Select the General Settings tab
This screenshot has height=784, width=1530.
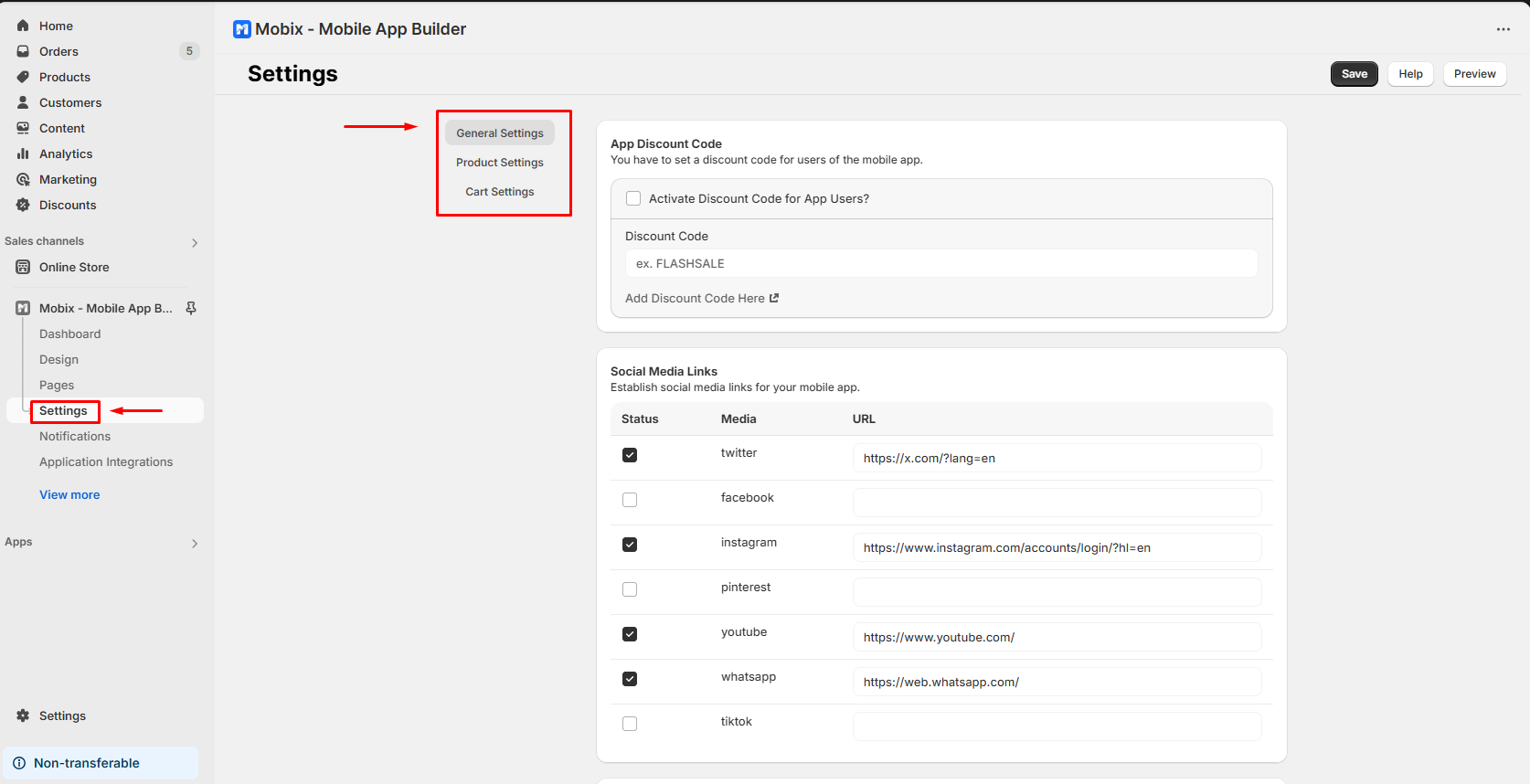(x=500, y=133)
